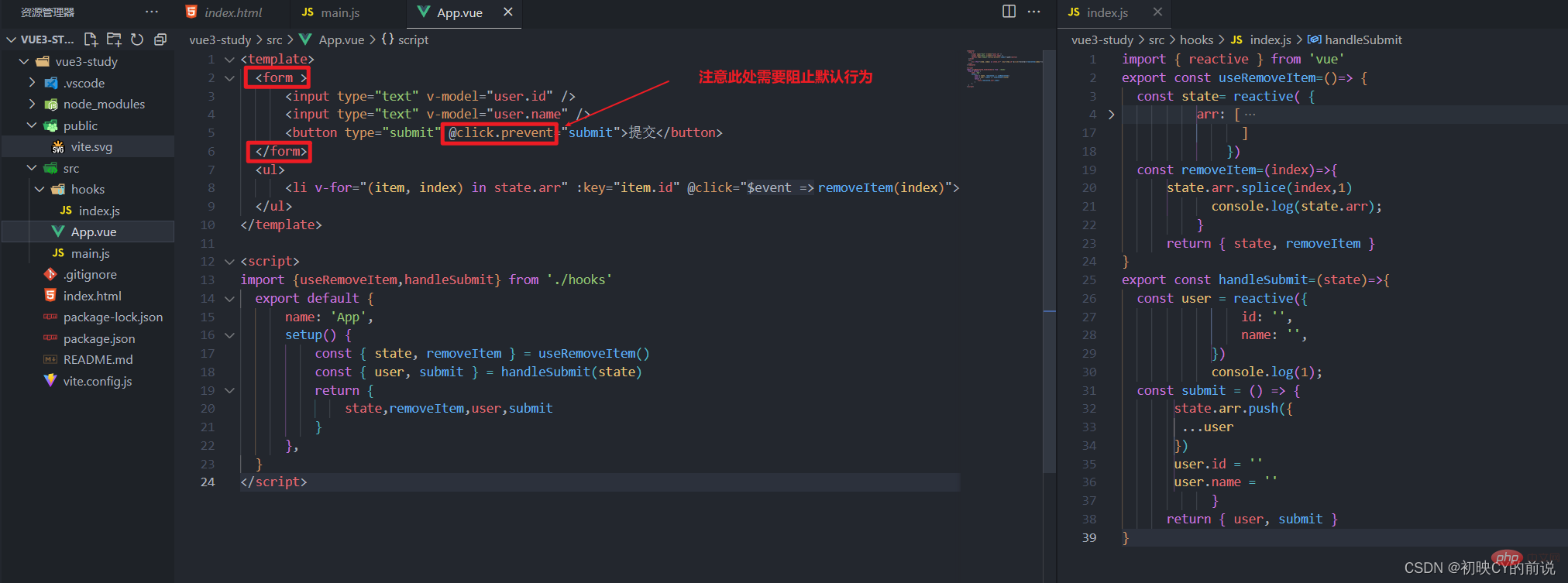Expand the .vscode folder
This screenshot has height=583, width=1568.
(x=32, y=82)
